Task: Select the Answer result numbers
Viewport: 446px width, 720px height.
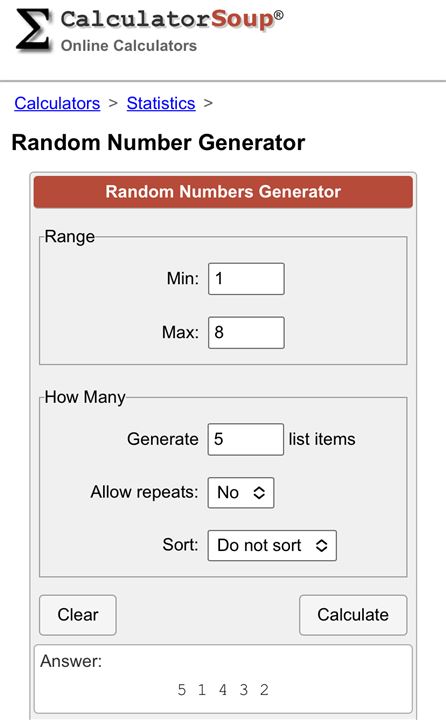Action: click(x=223, y=690)
